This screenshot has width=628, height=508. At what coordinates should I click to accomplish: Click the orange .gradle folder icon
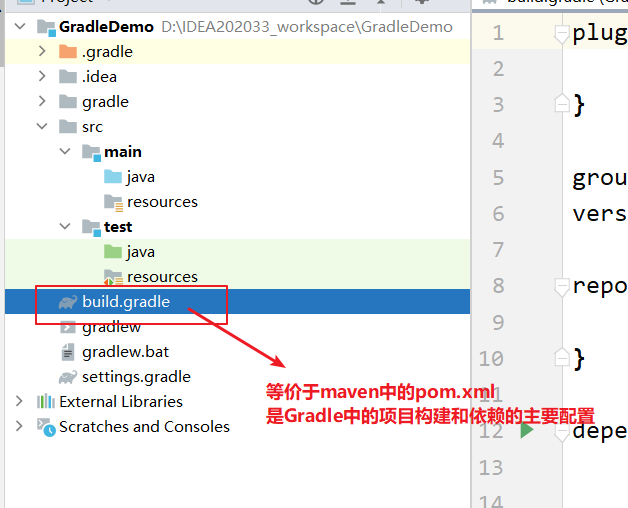tap(68, 52)
